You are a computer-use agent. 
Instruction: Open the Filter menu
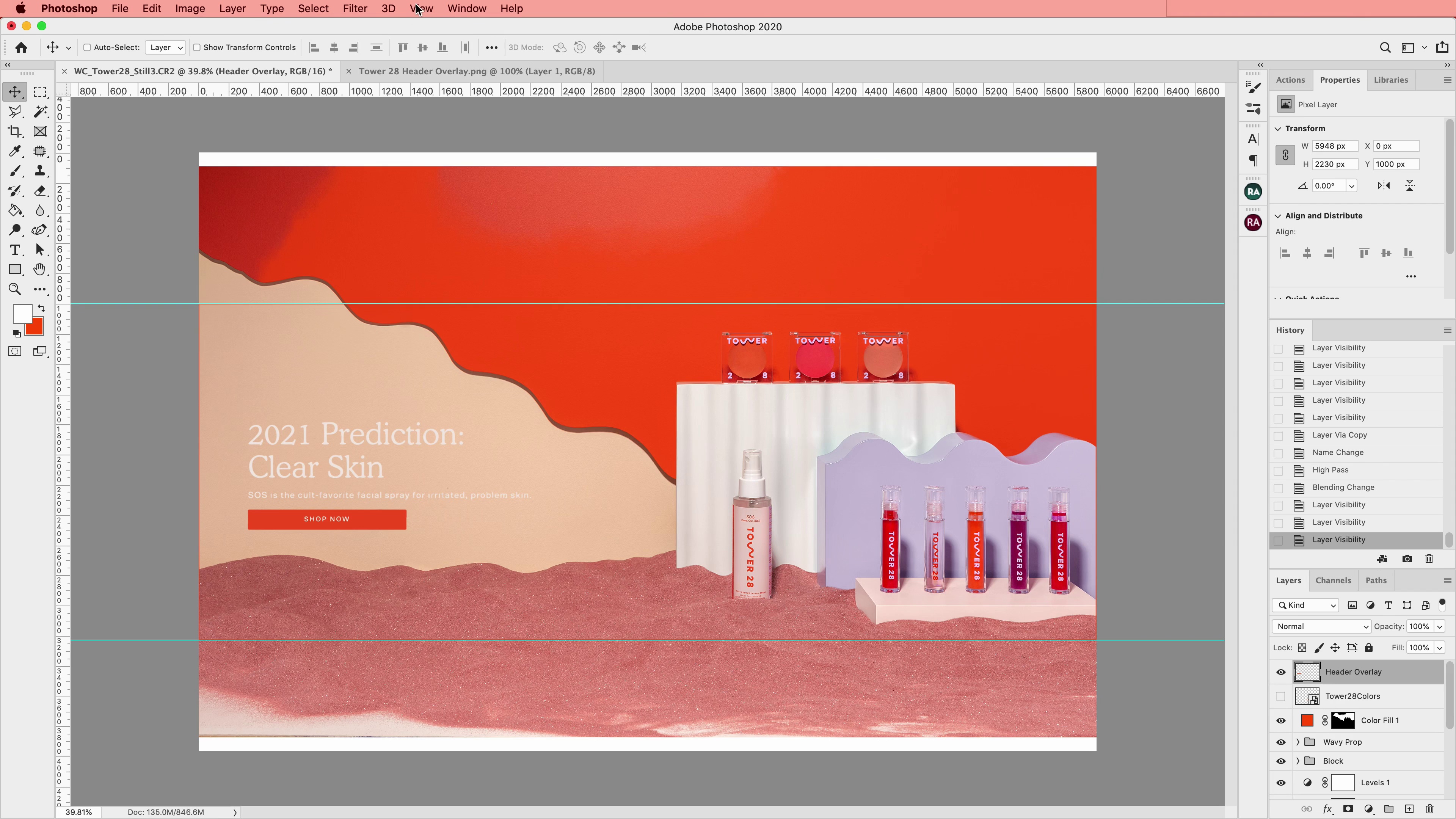(355, 8)
